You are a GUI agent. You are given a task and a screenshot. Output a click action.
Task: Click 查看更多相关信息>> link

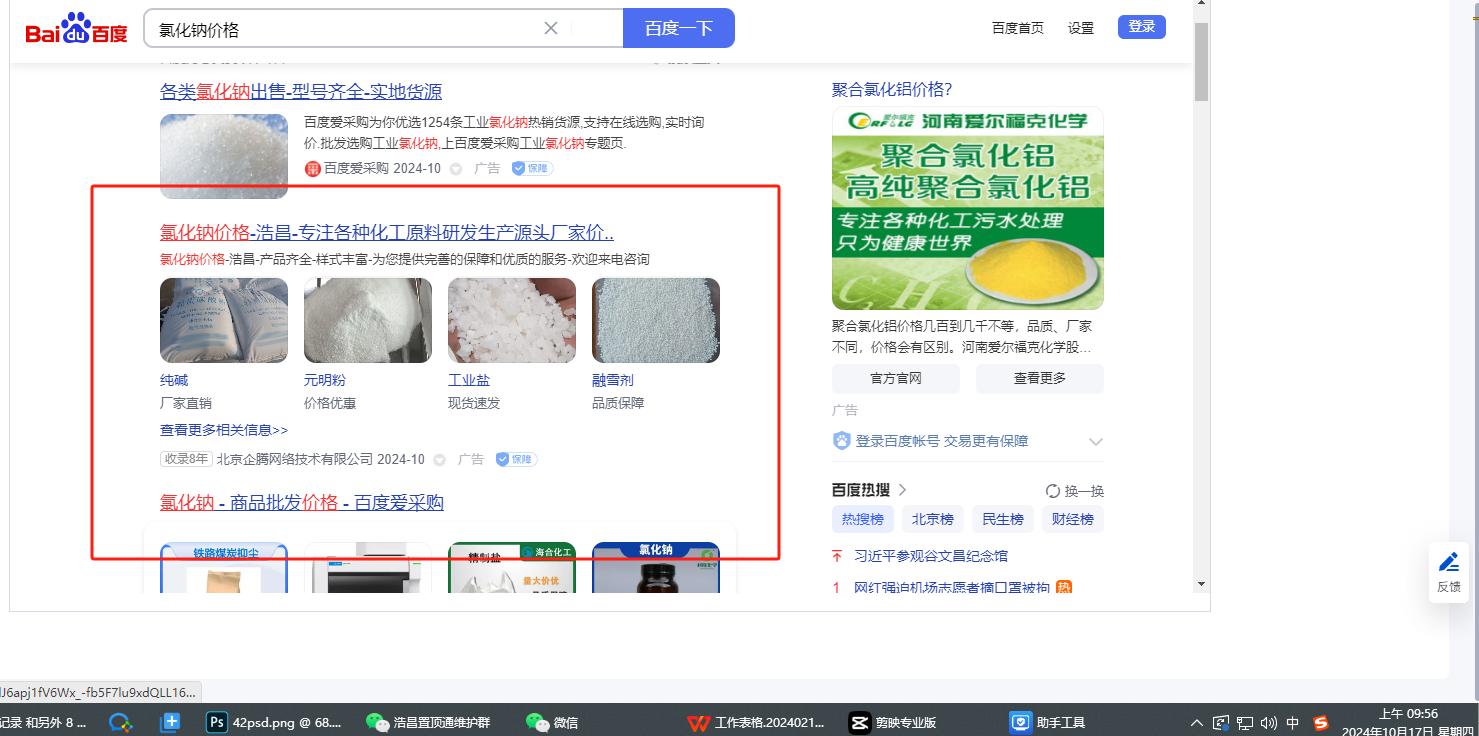click(224, 430)
